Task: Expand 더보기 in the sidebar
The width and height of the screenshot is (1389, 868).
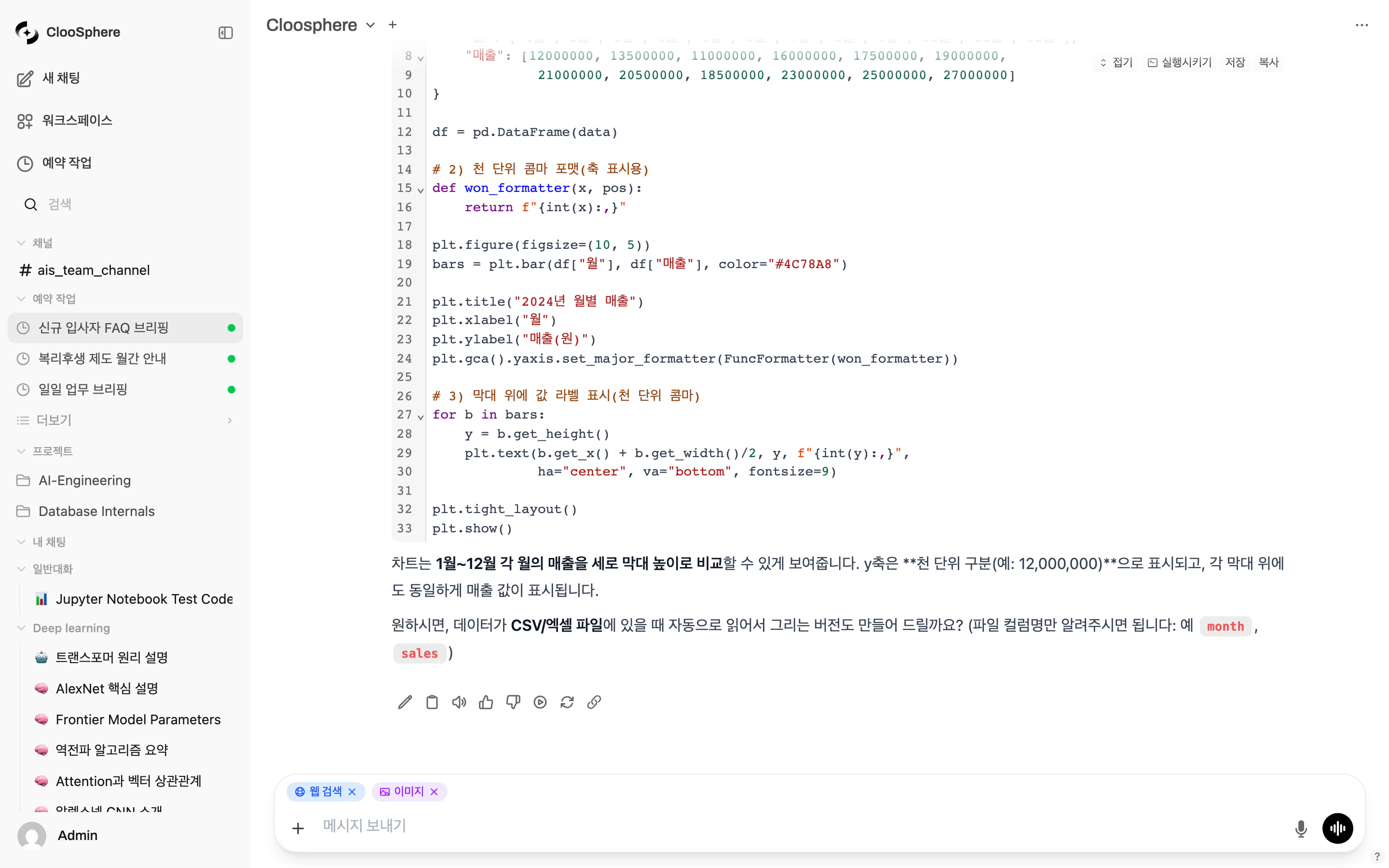Action: pos(230,420)
